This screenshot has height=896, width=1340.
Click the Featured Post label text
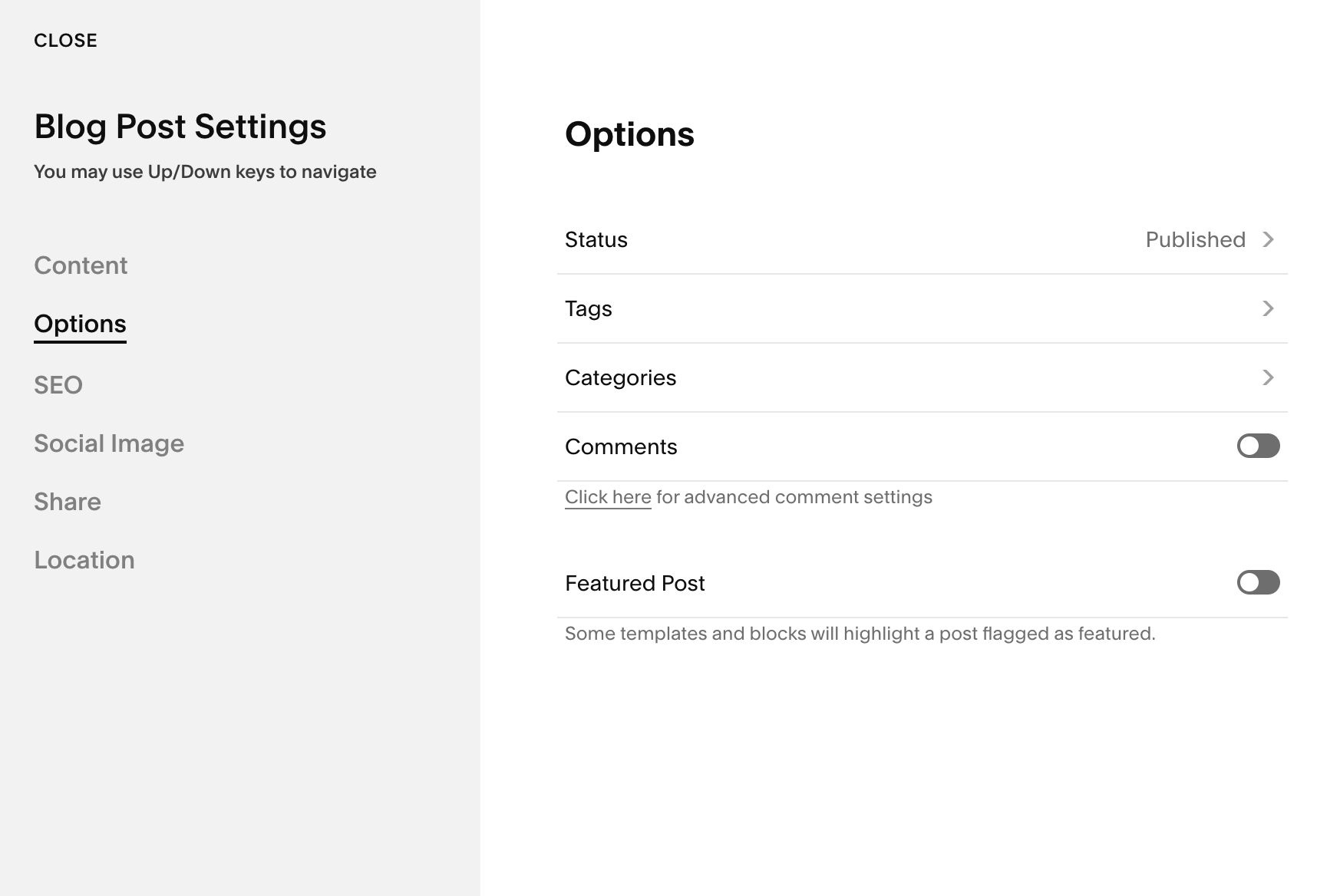point(635,583)
